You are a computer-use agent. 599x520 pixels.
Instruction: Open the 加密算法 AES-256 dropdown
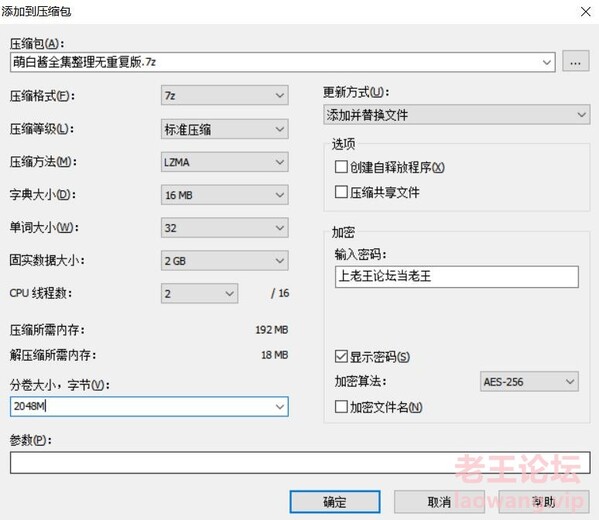[529, 381]
